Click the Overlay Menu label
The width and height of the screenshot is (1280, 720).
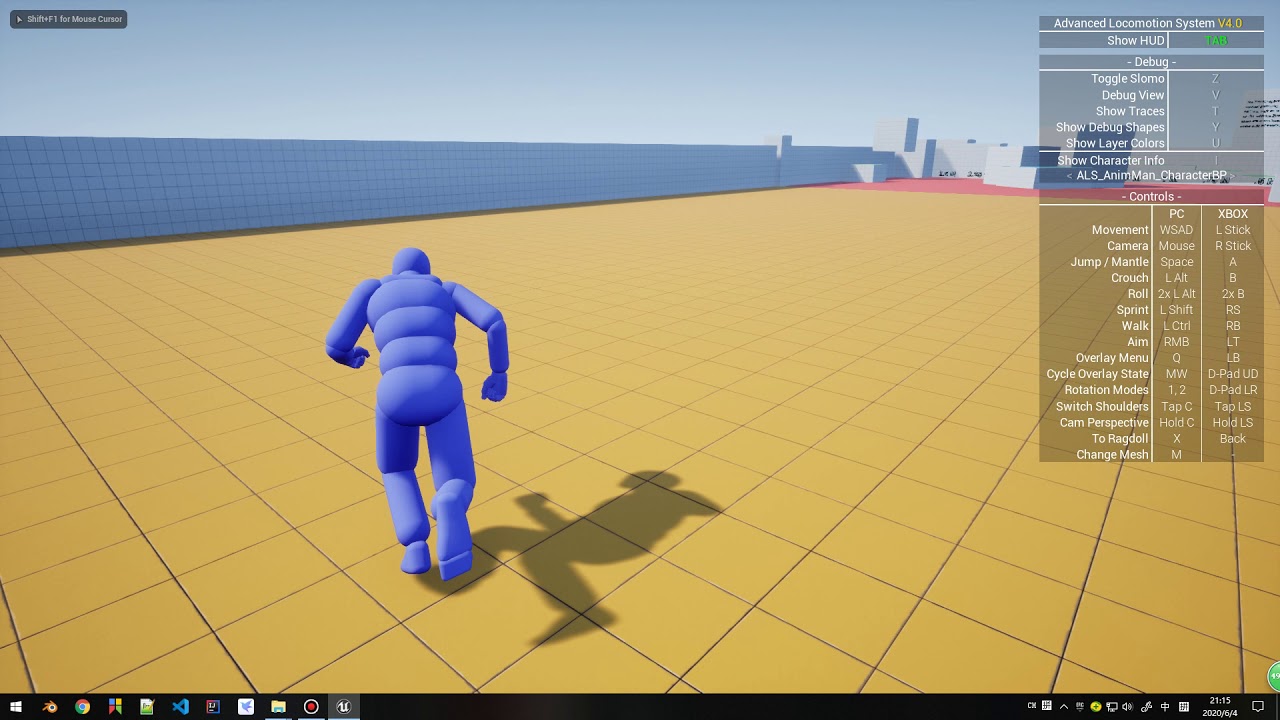coord(1112,358)
